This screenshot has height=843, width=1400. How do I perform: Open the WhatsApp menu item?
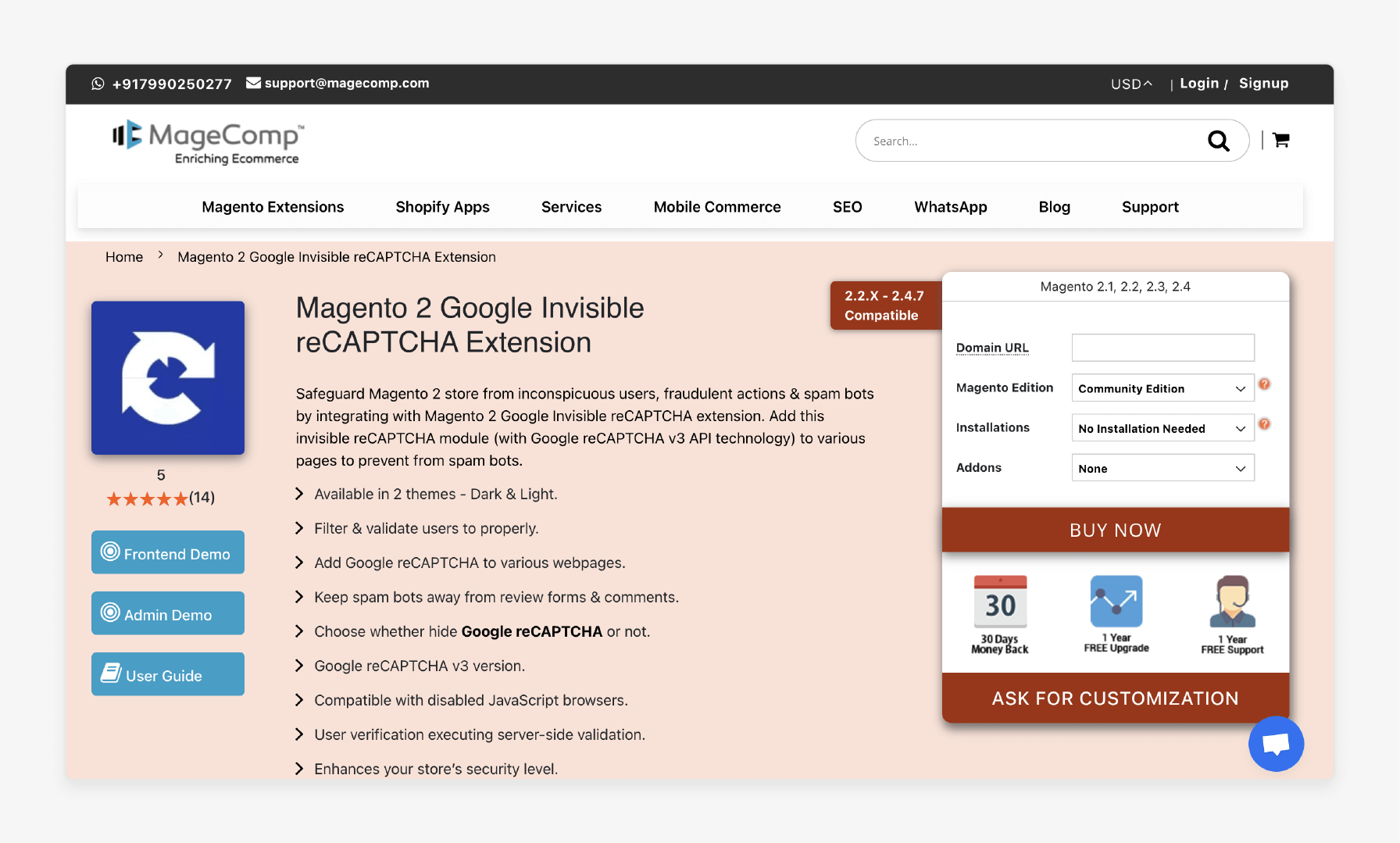point(950,207)
